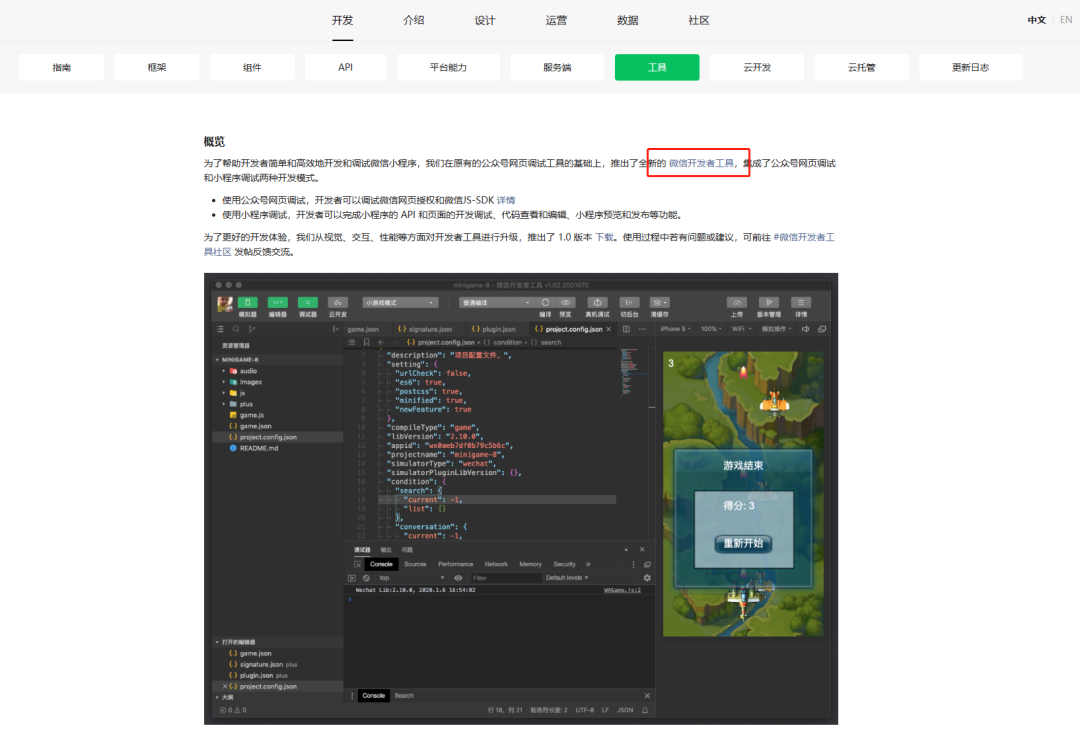Open the 模拟器 (Simulator) panel icon
This screenshot has height=742, width=1080.
(246, 300)
